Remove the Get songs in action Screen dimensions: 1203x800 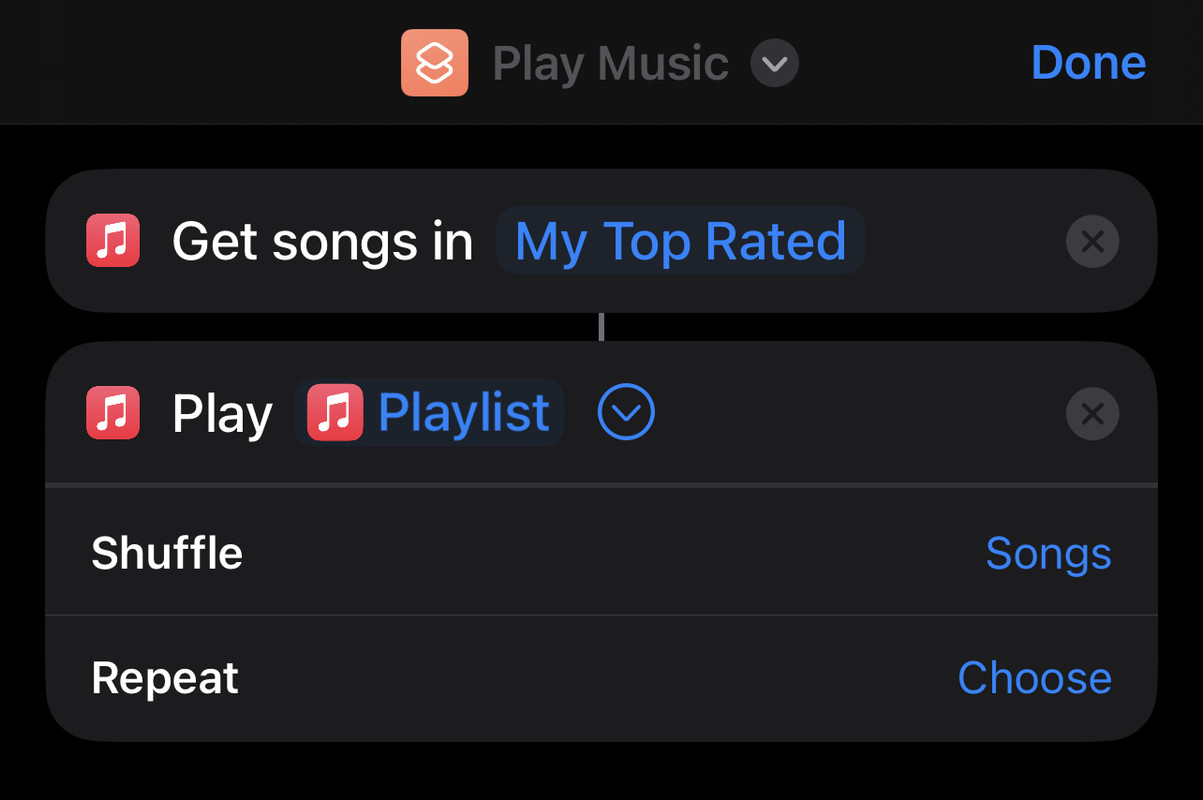1092,241
